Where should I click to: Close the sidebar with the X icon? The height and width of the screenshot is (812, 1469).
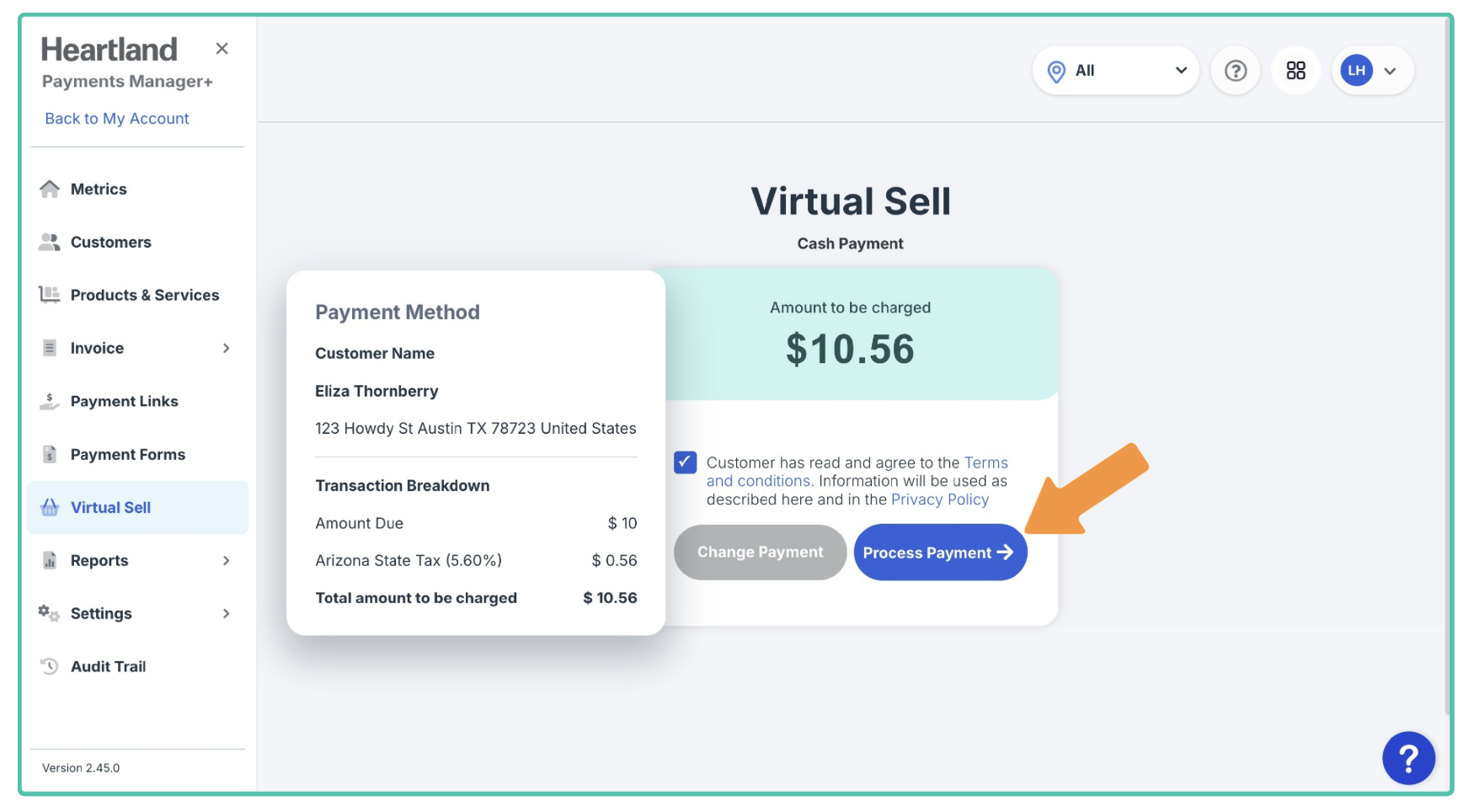pyautogui.click(x=222, y=49)
